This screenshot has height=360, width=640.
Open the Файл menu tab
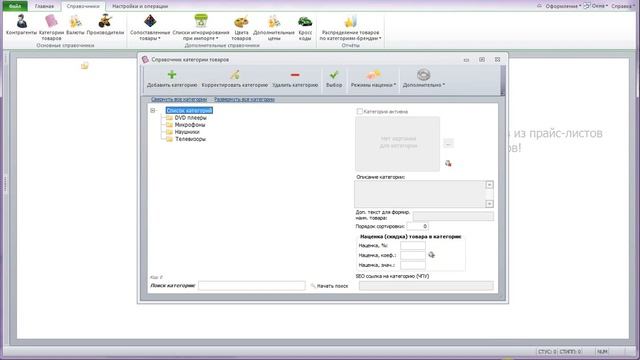15,6
